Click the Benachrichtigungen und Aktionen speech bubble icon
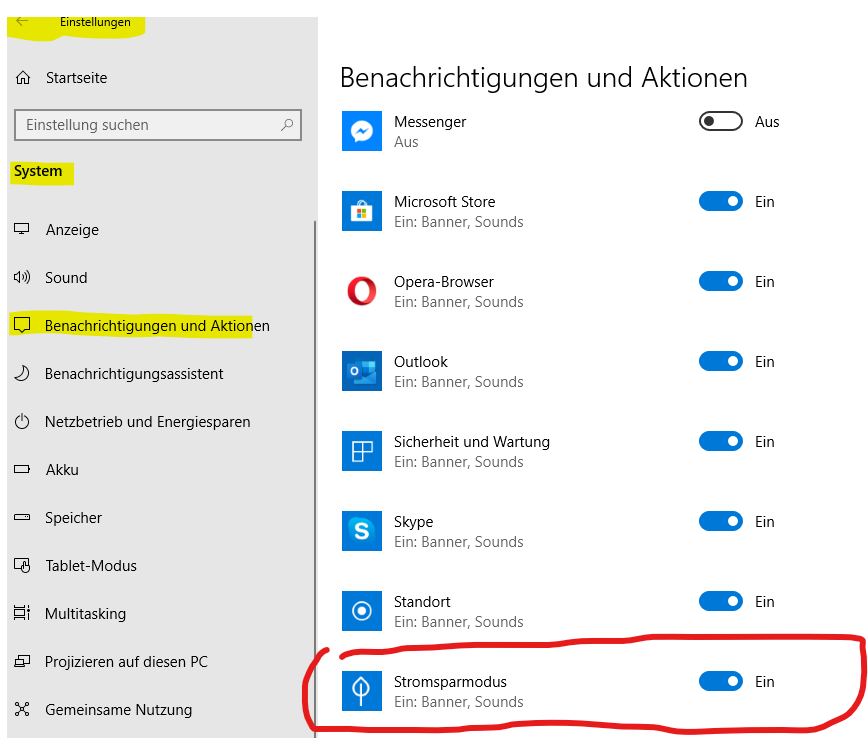The width and height of the screenshot is (868, 738). click(x=22, y=325)
